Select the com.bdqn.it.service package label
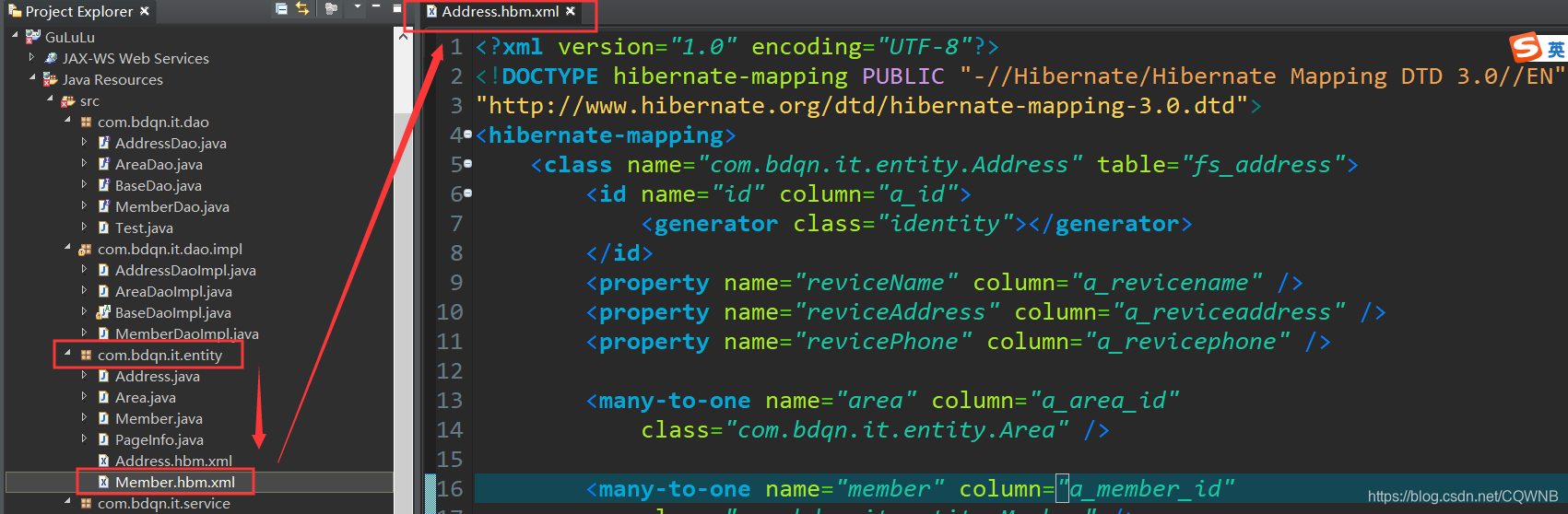This screenshot has width=1568, height=514. 164,503
